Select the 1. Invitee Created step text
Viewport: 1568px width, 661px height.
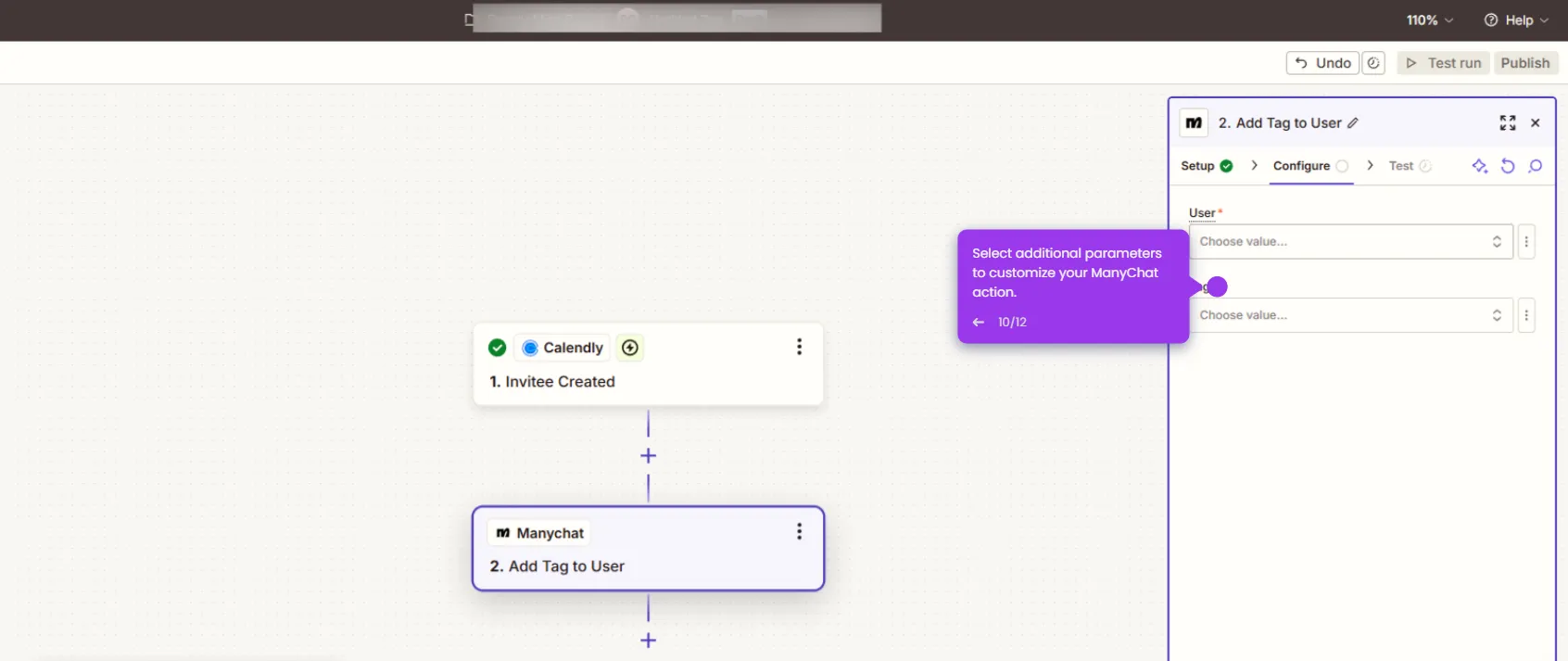[552, 382]
